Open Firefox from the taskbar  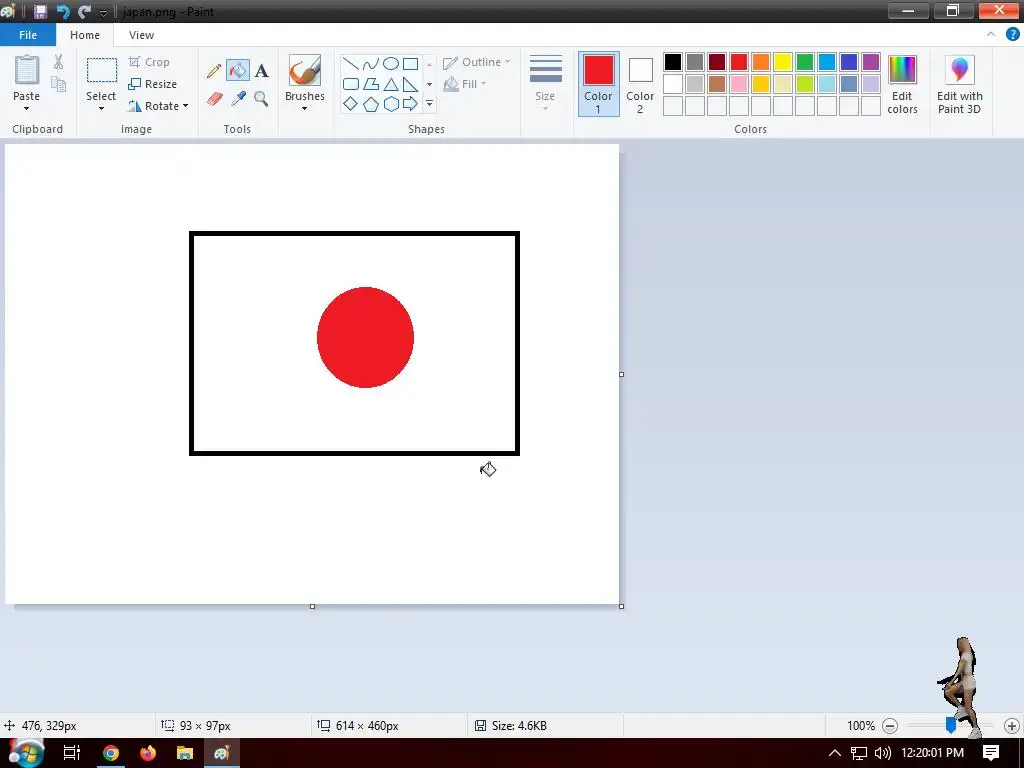[x=148, y=753]
